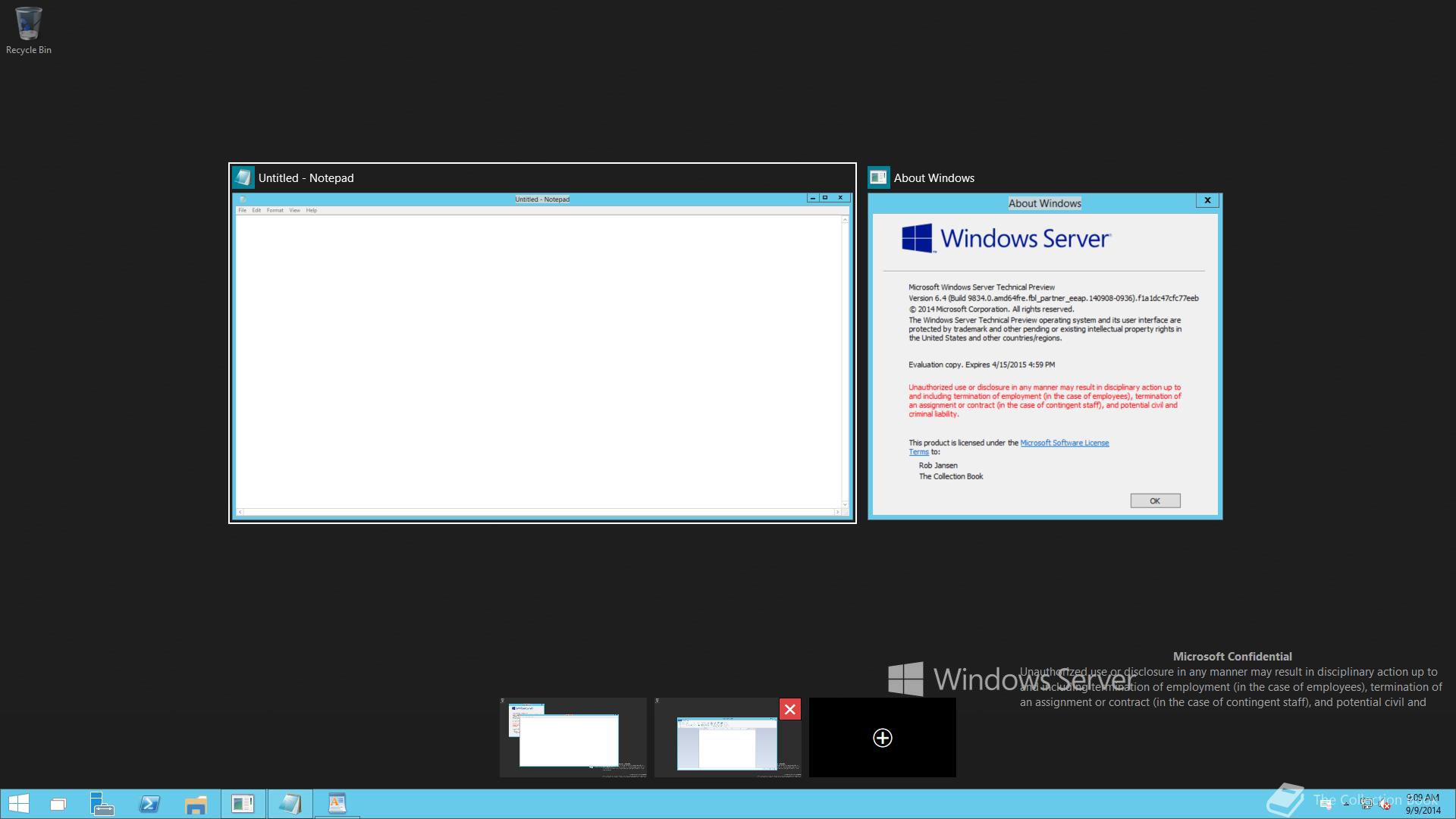Click the network status tray icon
Viewport: 1456px width, 819px height.
pos(1367,805)
